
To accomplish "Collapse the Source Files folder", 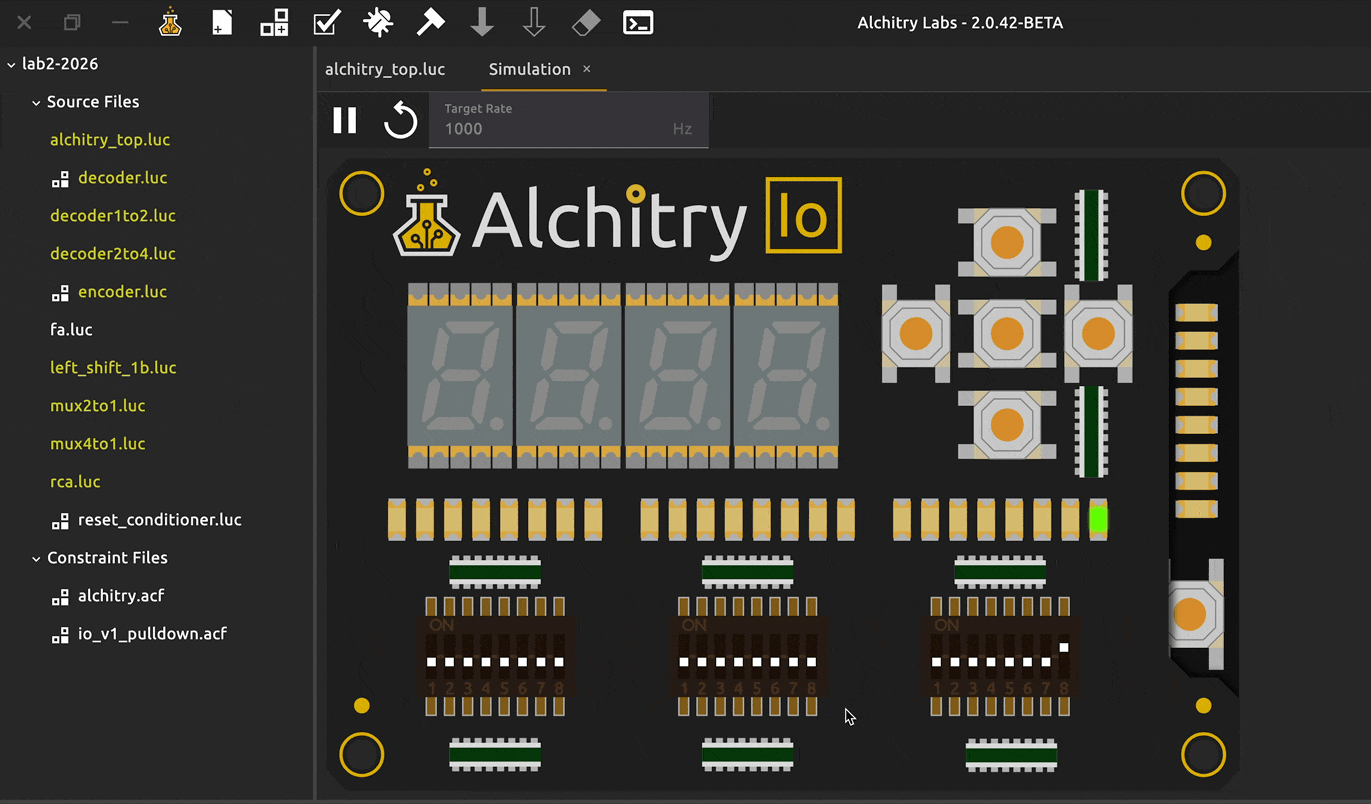I will coord(36,102).
